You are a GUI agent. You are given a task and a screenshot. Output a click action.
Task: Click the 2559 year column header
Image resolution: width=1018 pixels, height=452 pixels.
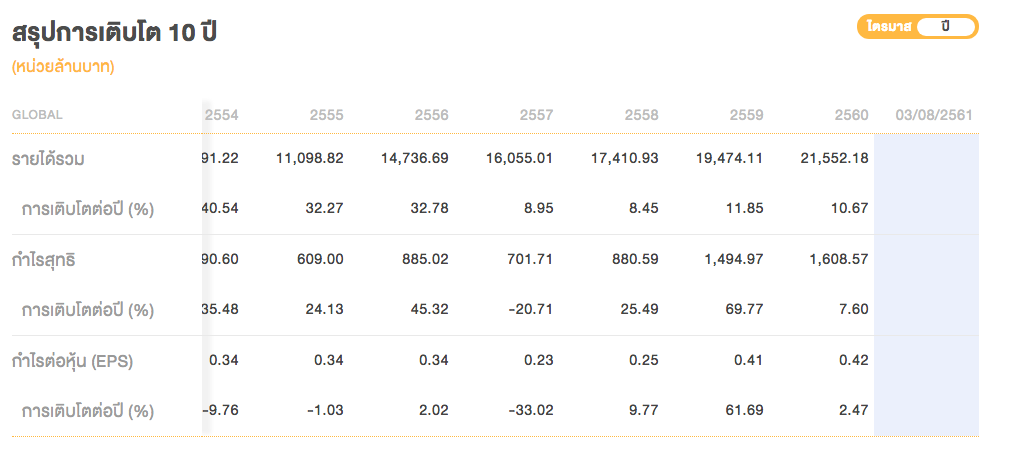(747, 115)
